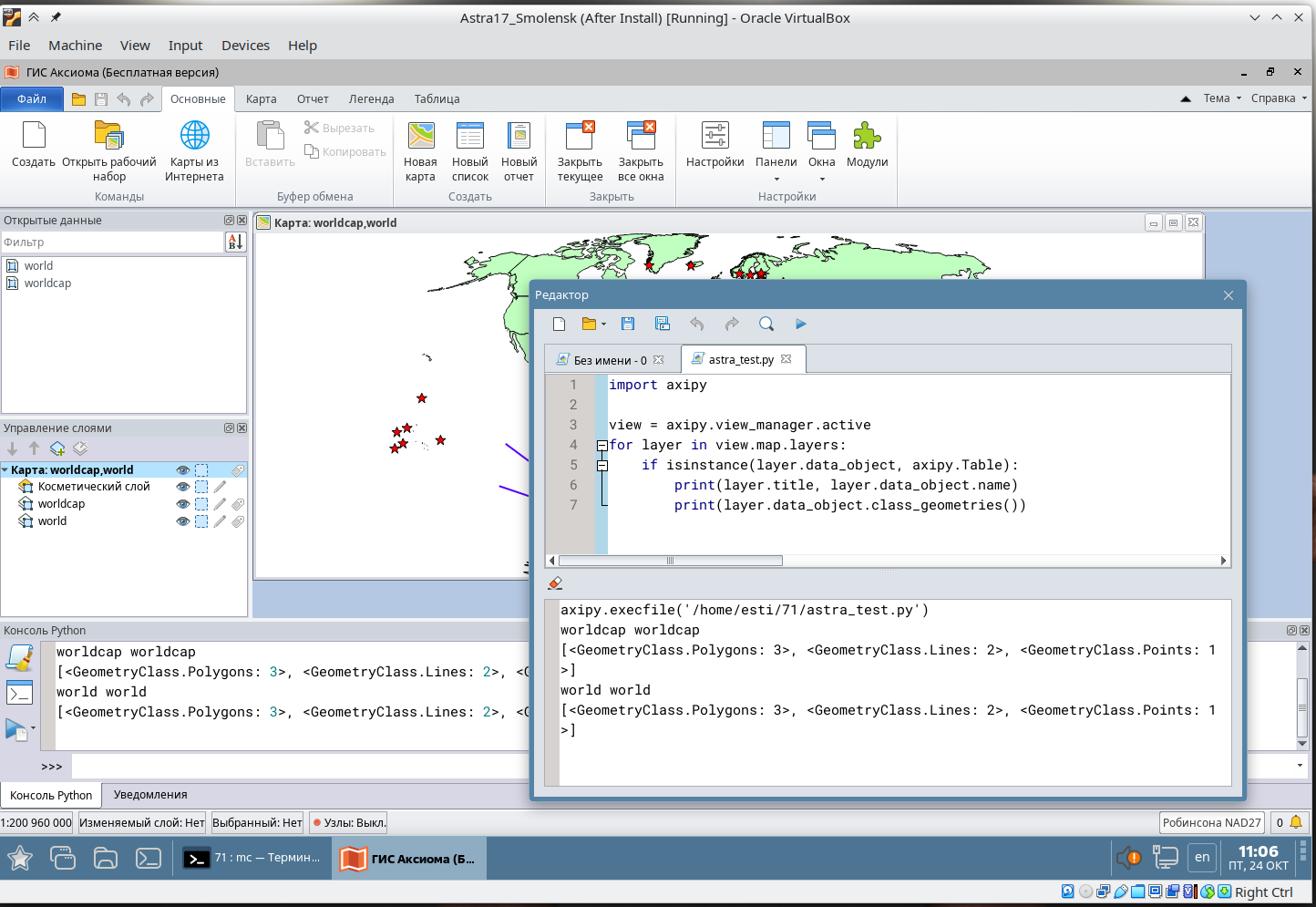Open search with the editor's magnifier icon

click(x=766, y=324)
